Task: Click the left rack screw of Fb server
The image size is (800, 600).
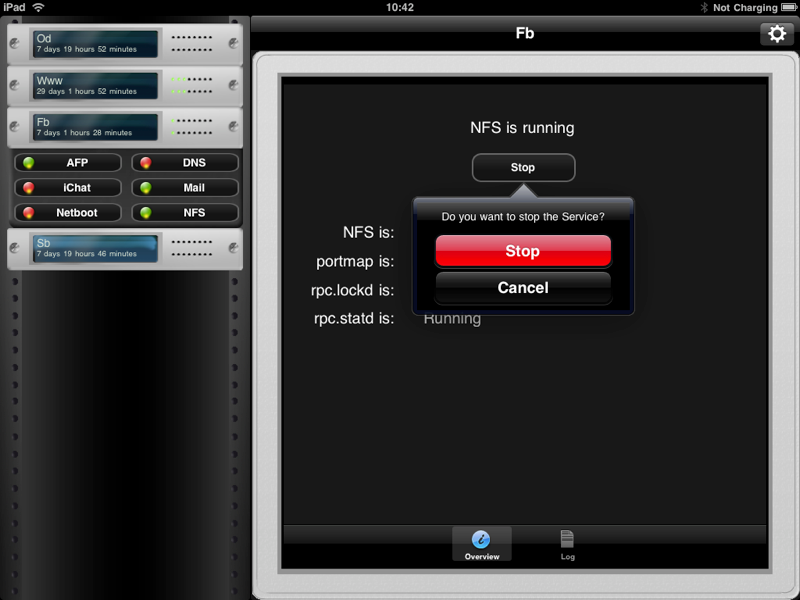Action: (x=15, y=127)
